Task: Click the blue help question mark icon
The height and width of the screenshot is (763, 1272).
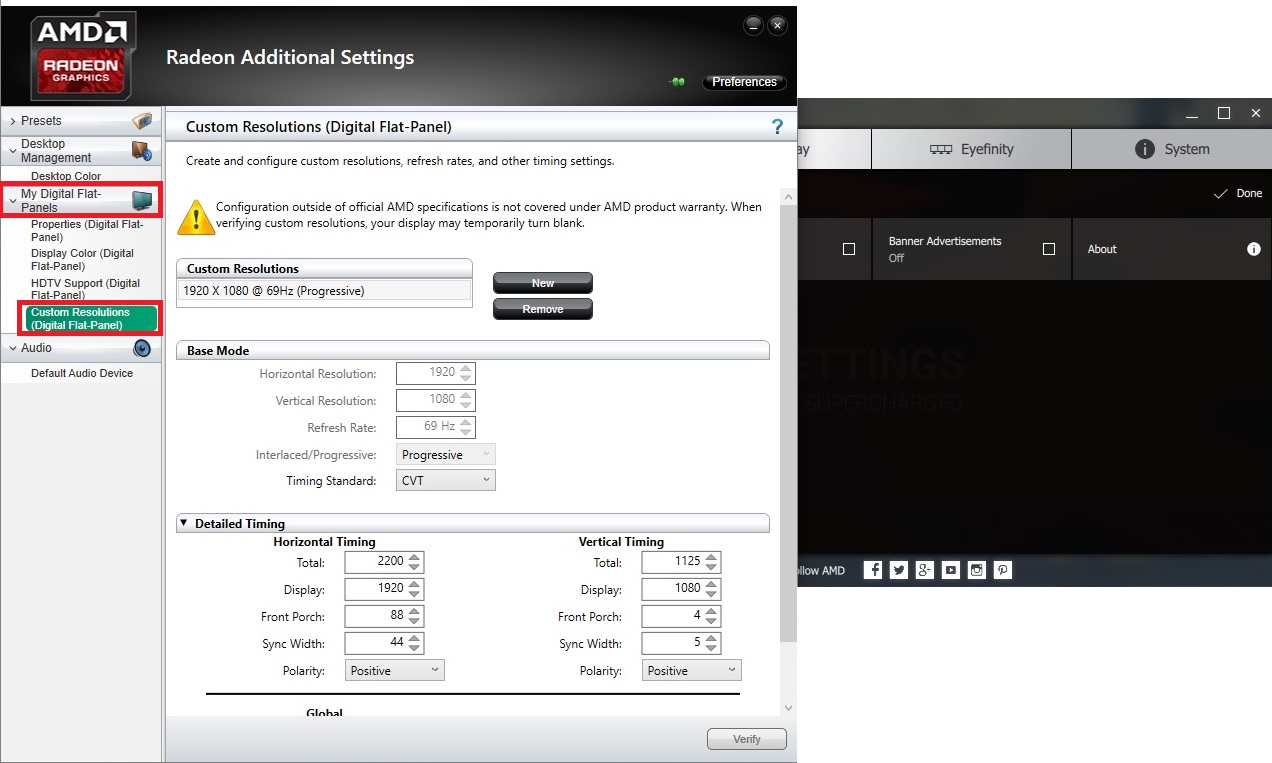Action: click(777, 127)
